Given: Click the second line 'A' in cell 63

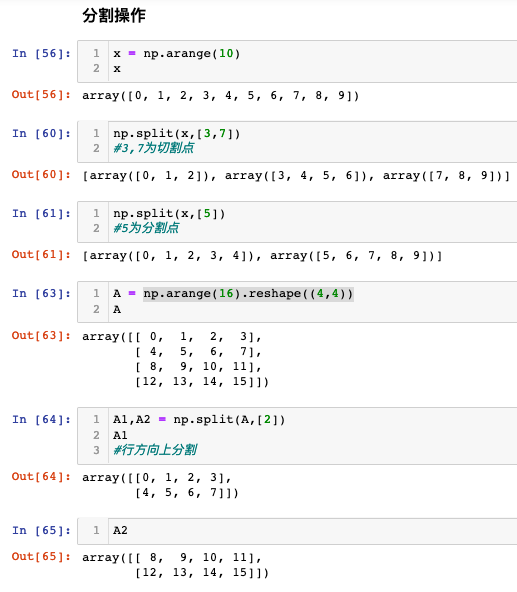Looking at the screenshot, I should point(117,309).
